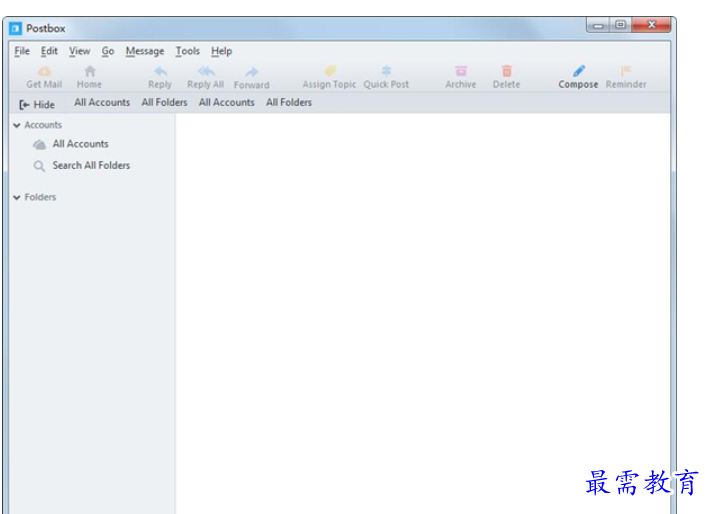This screenshot has height=514, width=707.
Task: Open Assign Topic tag icon
Action: 330,71
